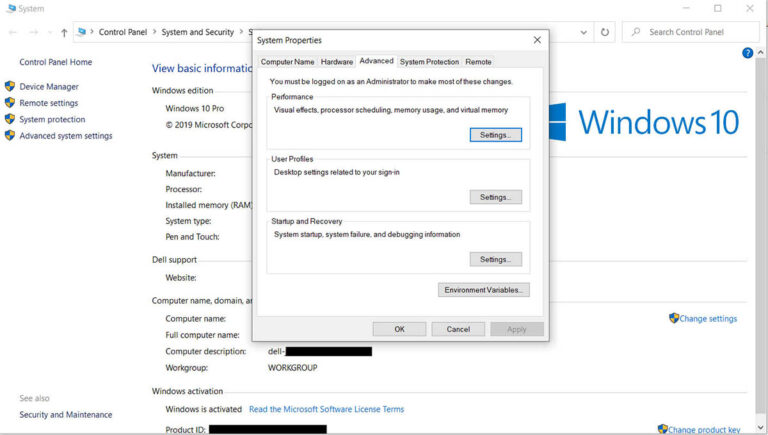Go up one level with the up arrow
Viewport: 768px width, 435px height.
64,32
